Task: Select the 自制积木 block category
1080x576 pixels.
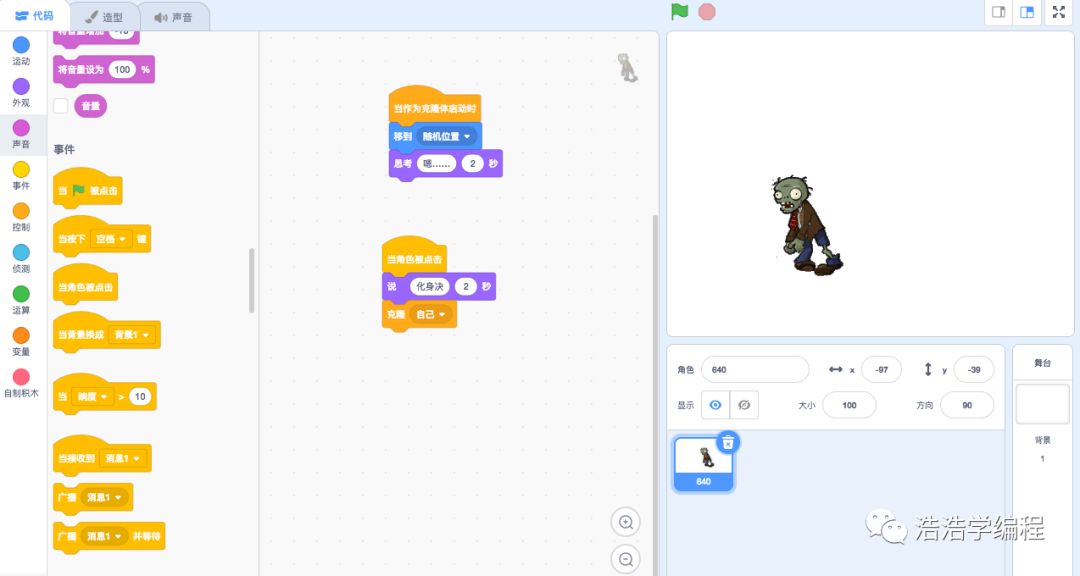Action: pos(21,383)
